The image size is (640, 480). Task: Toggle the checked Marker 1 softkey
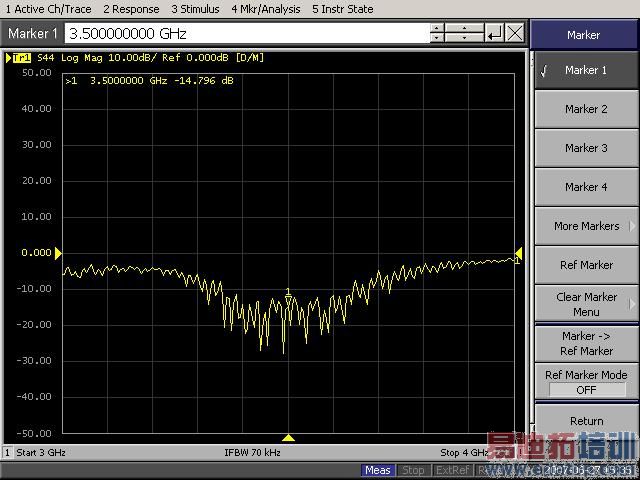586,71
